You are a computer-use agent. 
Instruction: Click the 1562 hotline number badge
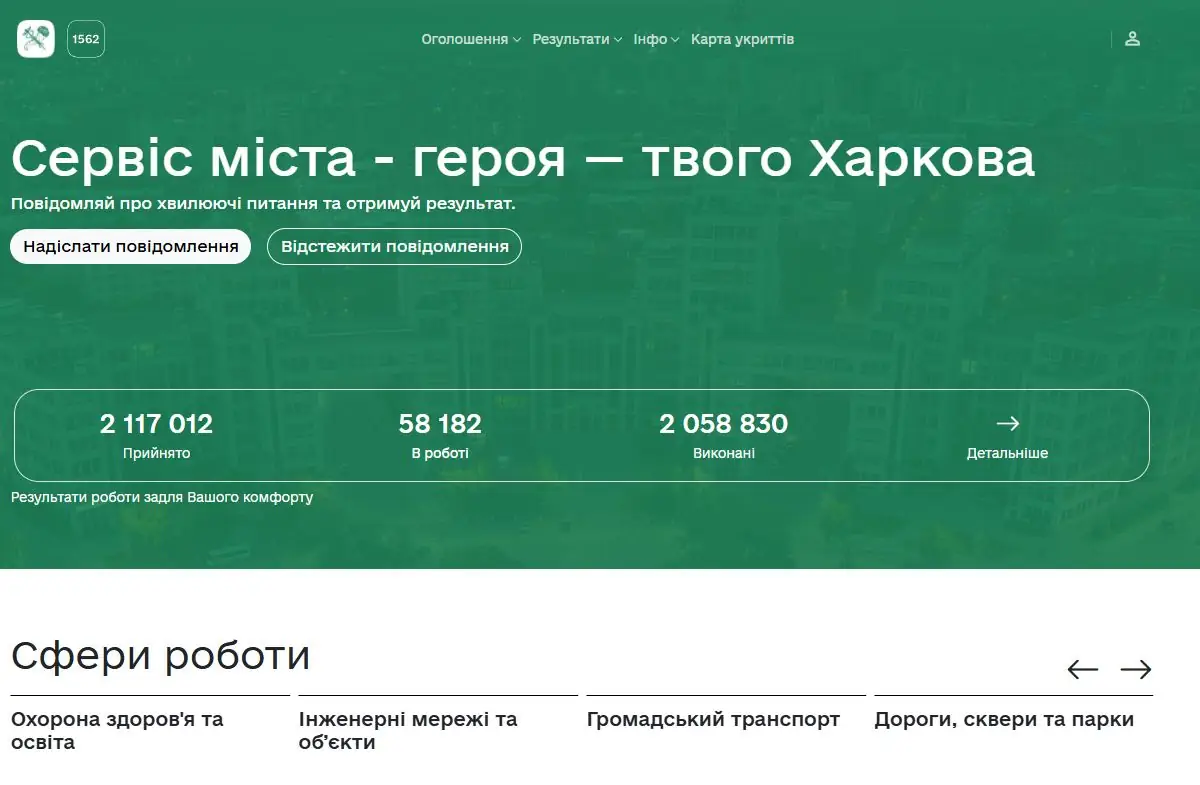[85, 39]
